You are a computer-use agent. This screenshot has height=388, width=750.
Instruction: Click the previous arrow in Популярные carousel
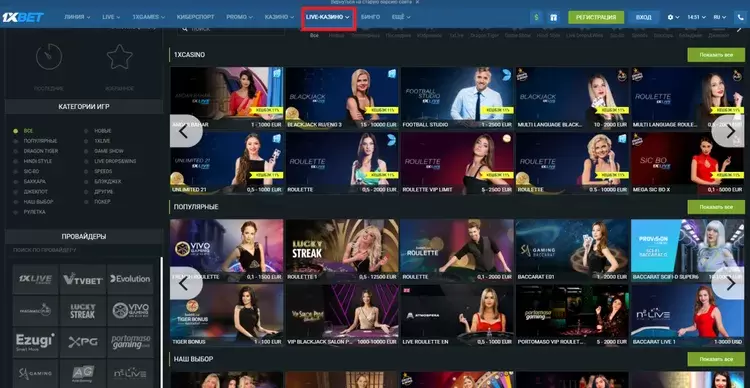[x=186, y=283]
